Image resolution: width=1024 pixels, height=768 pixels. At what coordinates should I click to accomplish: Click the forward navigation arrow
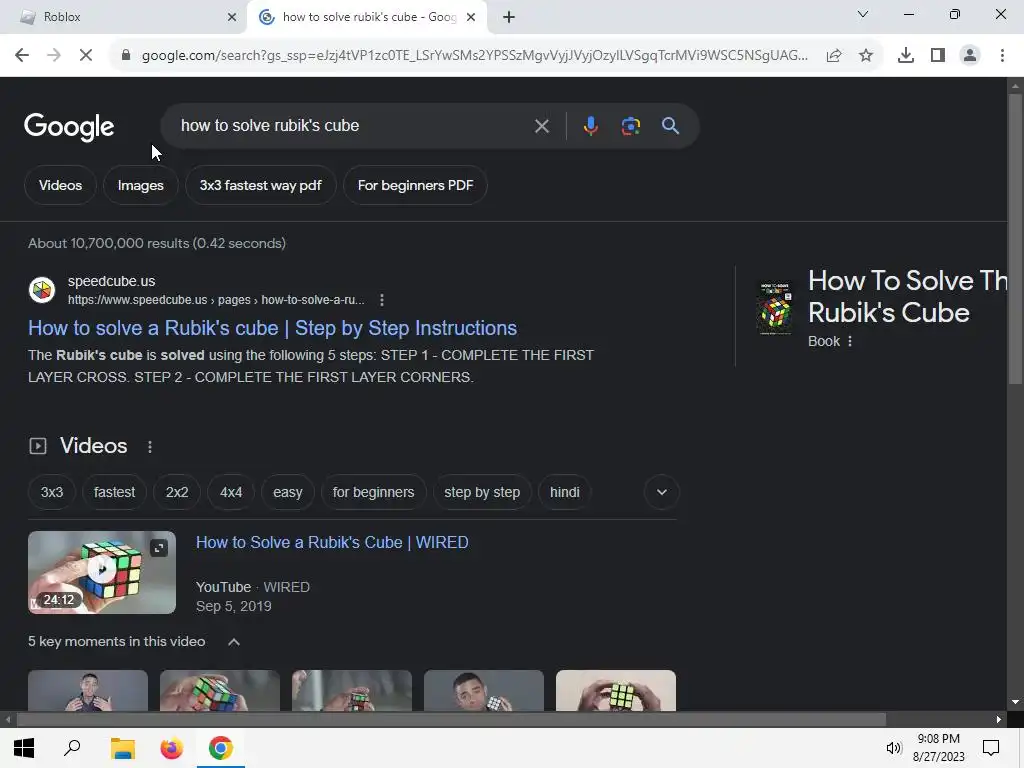[54, 56]
